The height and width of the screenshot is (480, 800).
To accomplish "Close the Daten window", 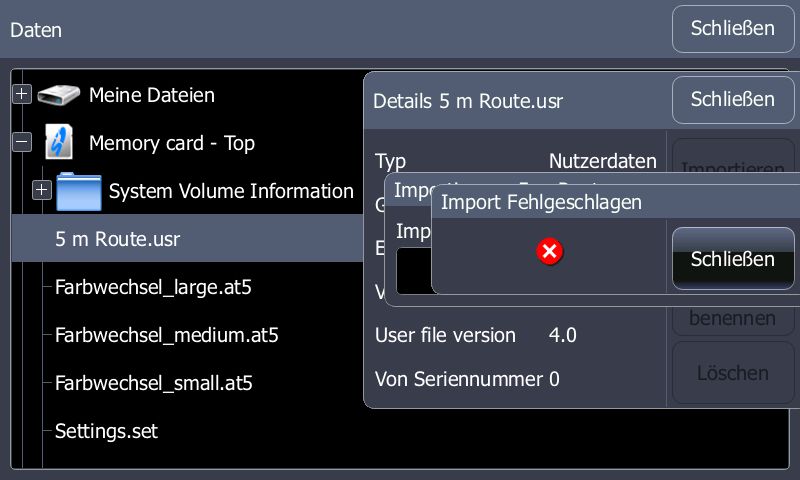I will coord(733,29).
